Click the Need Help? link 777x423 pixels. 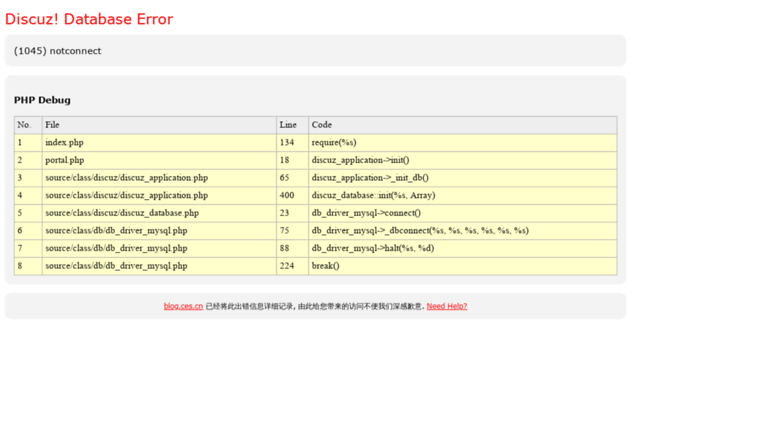[x=446, y=306]
